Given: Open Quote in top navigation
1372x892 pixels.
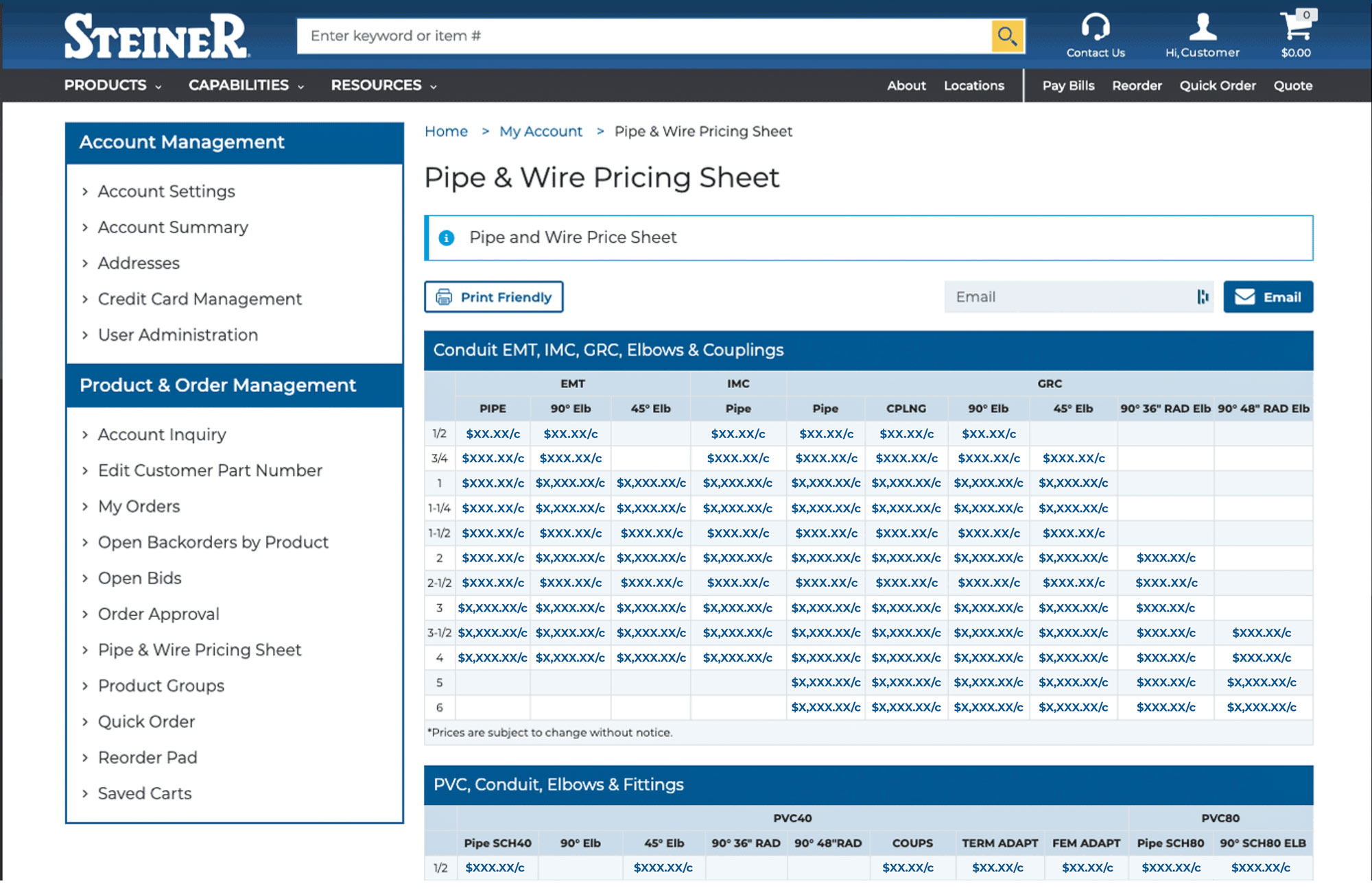Looking at the screenshot, I should click(x=1293, y=86).
